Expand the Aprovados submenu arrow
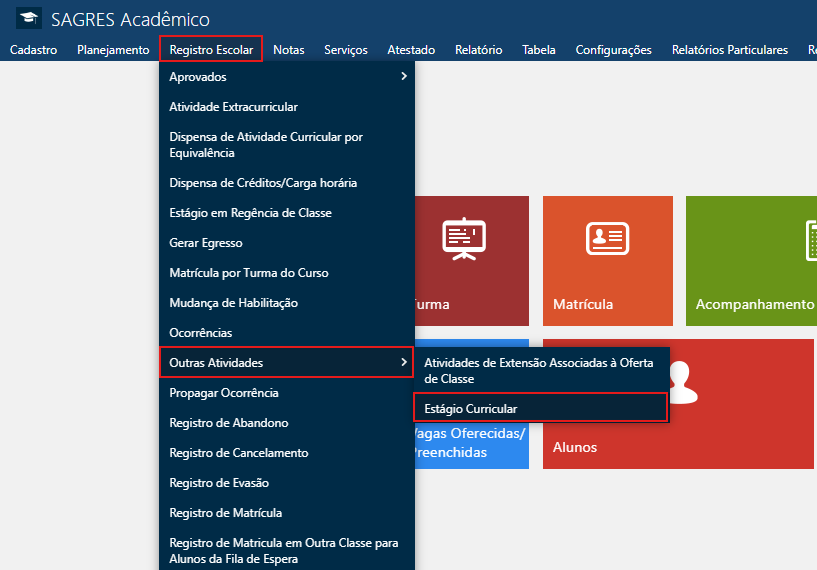 pyautogui.click(x=404, y=77)
